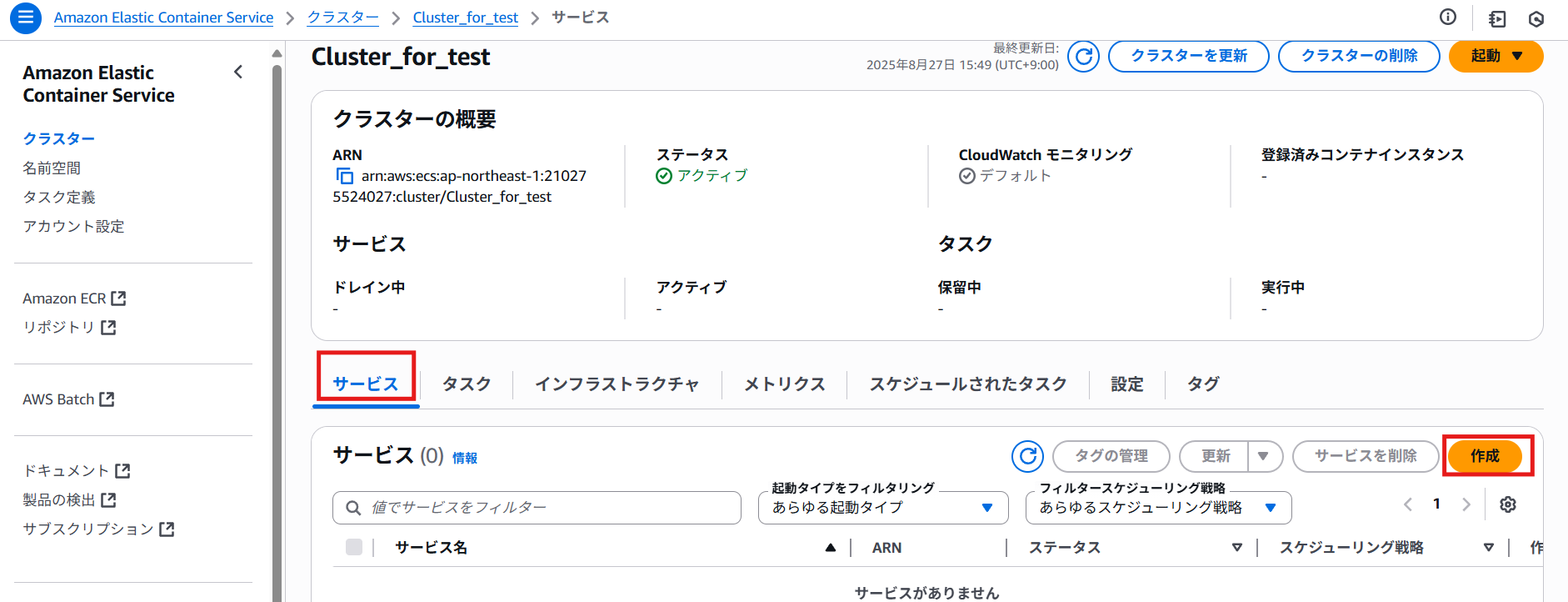This screenshot has width=1568, height=602.
Task: Open 名前空間 in the sidebar
Action: pyautogui.click(x=52, y=168)
